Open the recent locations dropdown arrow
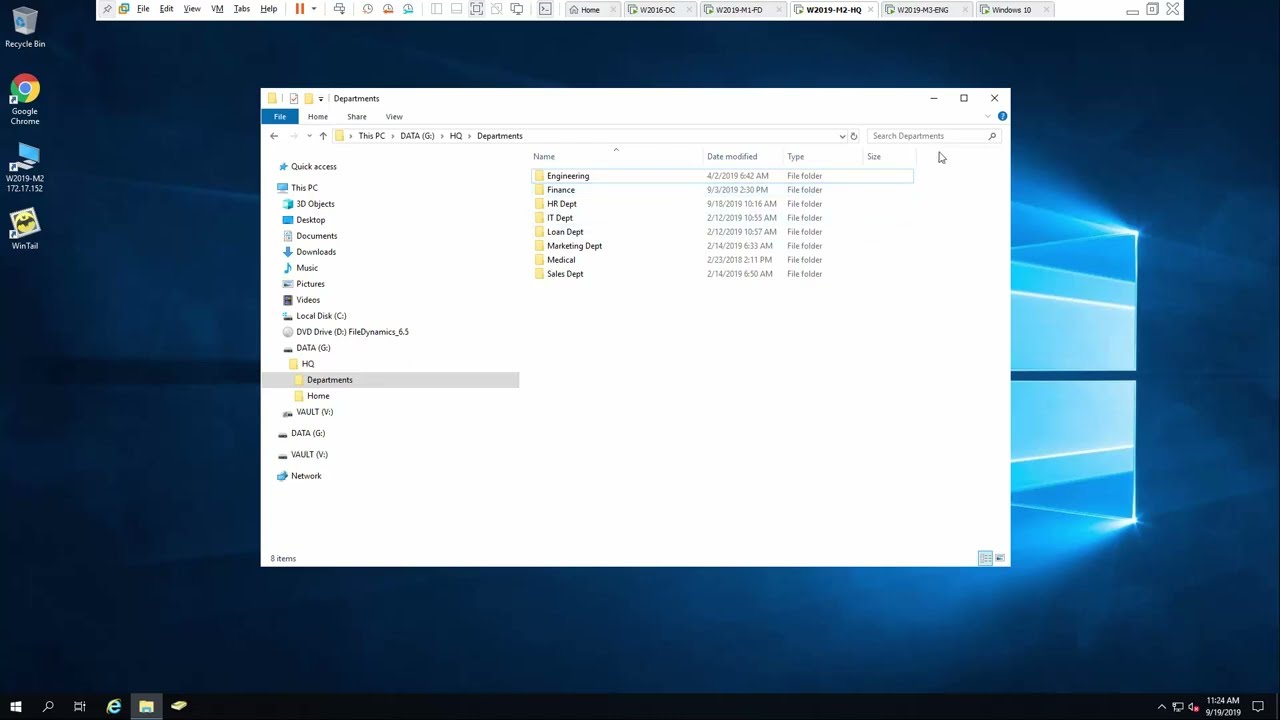Image resolution: width=1280 pixels, height=720 pixels. (x=309, y=136)
